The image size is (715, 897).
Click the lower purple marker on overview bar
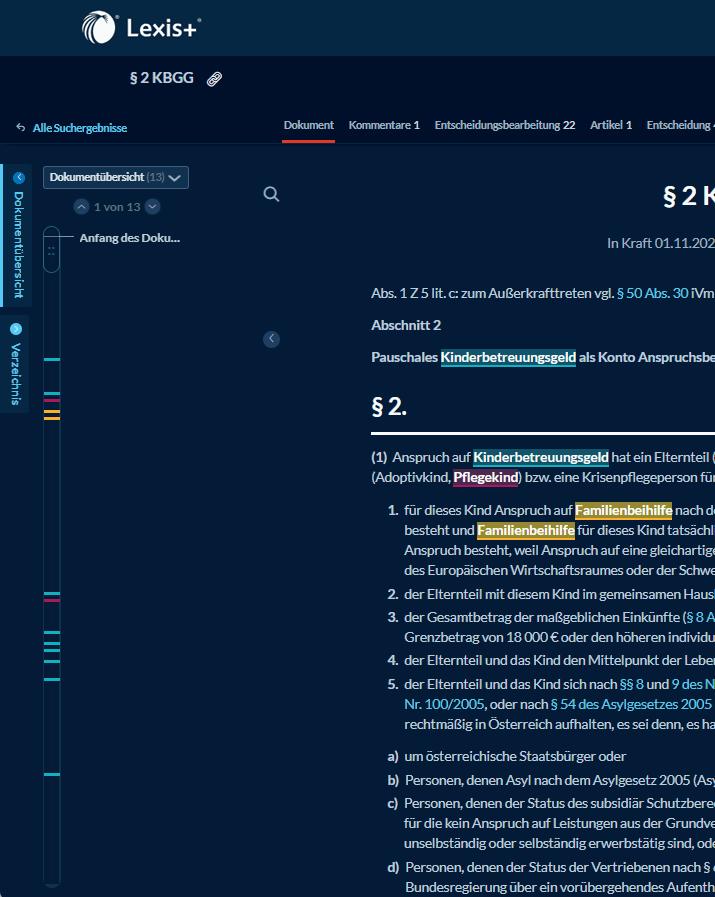[x=52, y=600]
